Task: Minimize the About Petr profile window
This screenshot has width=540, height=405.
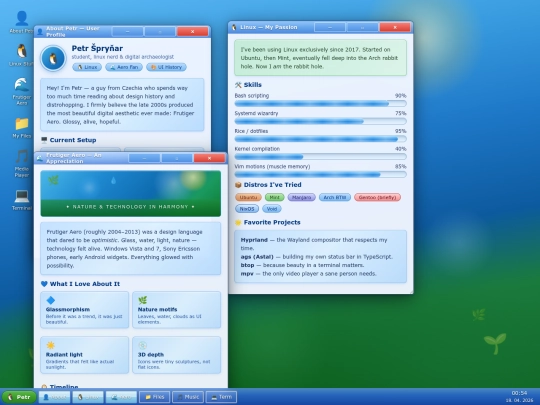Action: click(x=127, y=31)
